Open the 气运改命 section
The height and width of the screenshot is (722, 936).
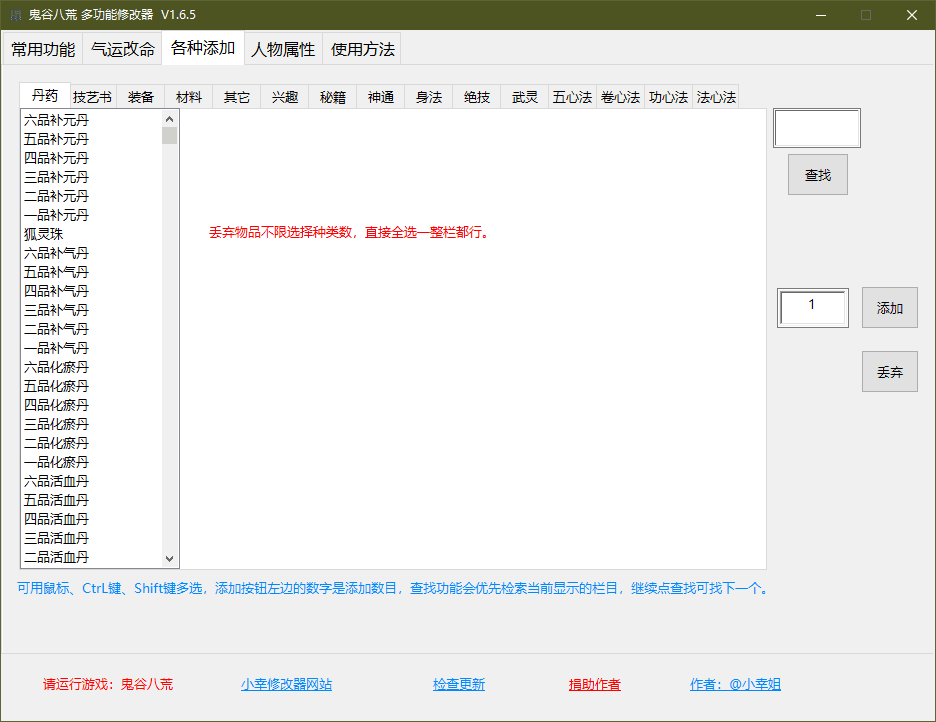point(122,47)
